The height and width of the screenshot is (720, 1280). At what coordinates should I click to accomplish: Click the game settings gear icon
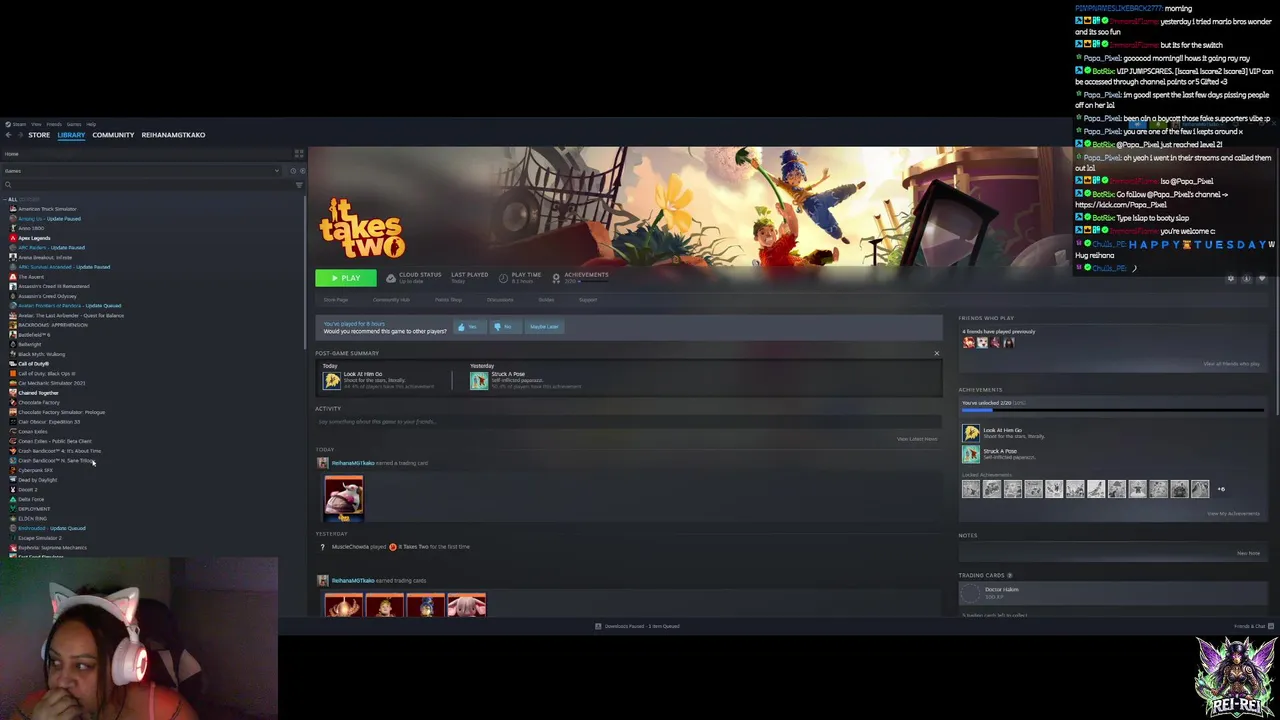(x=1231, y=279)
